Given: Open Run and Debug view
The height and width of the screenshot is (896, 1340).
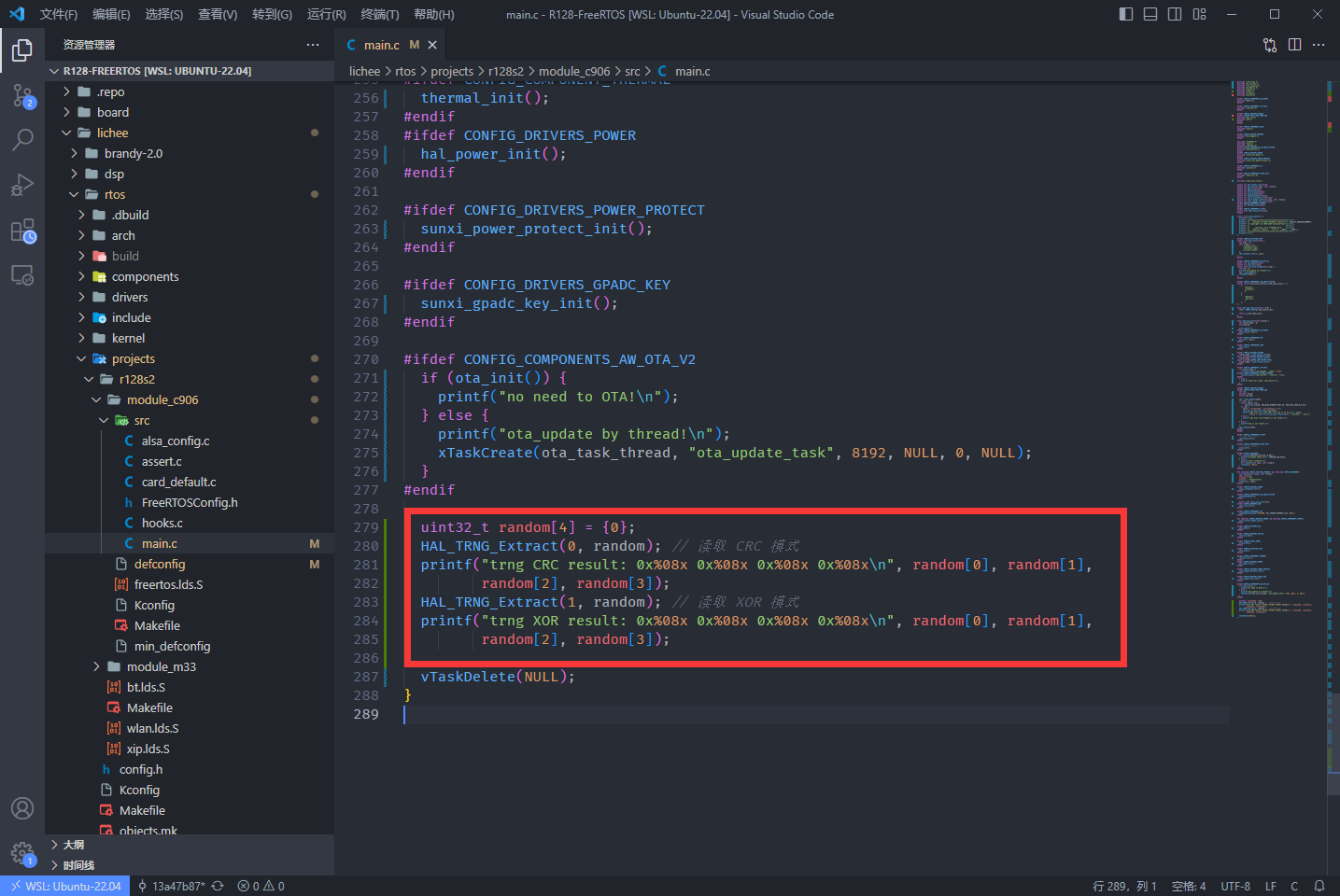Looking at the screenshot, I should [x=22, y=185].
